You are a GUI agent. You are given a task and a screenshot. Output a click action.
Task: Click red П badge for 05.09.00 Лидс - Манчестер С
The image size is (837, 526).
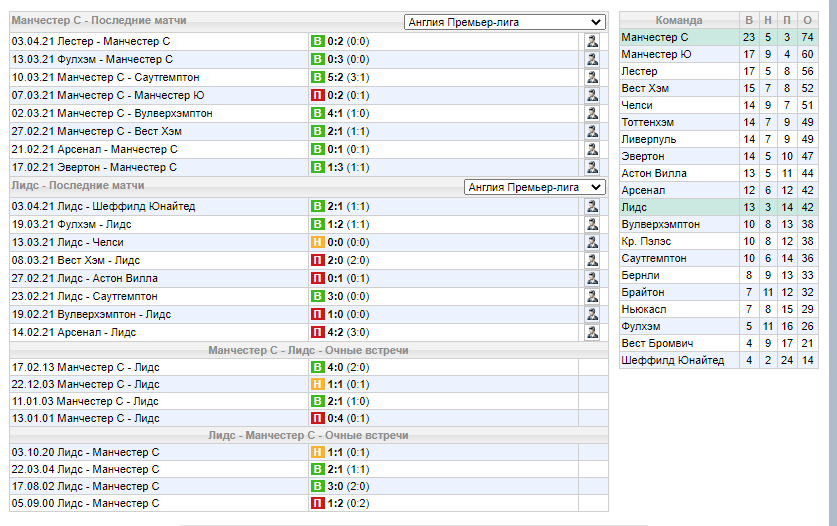[x=318, y=503]
